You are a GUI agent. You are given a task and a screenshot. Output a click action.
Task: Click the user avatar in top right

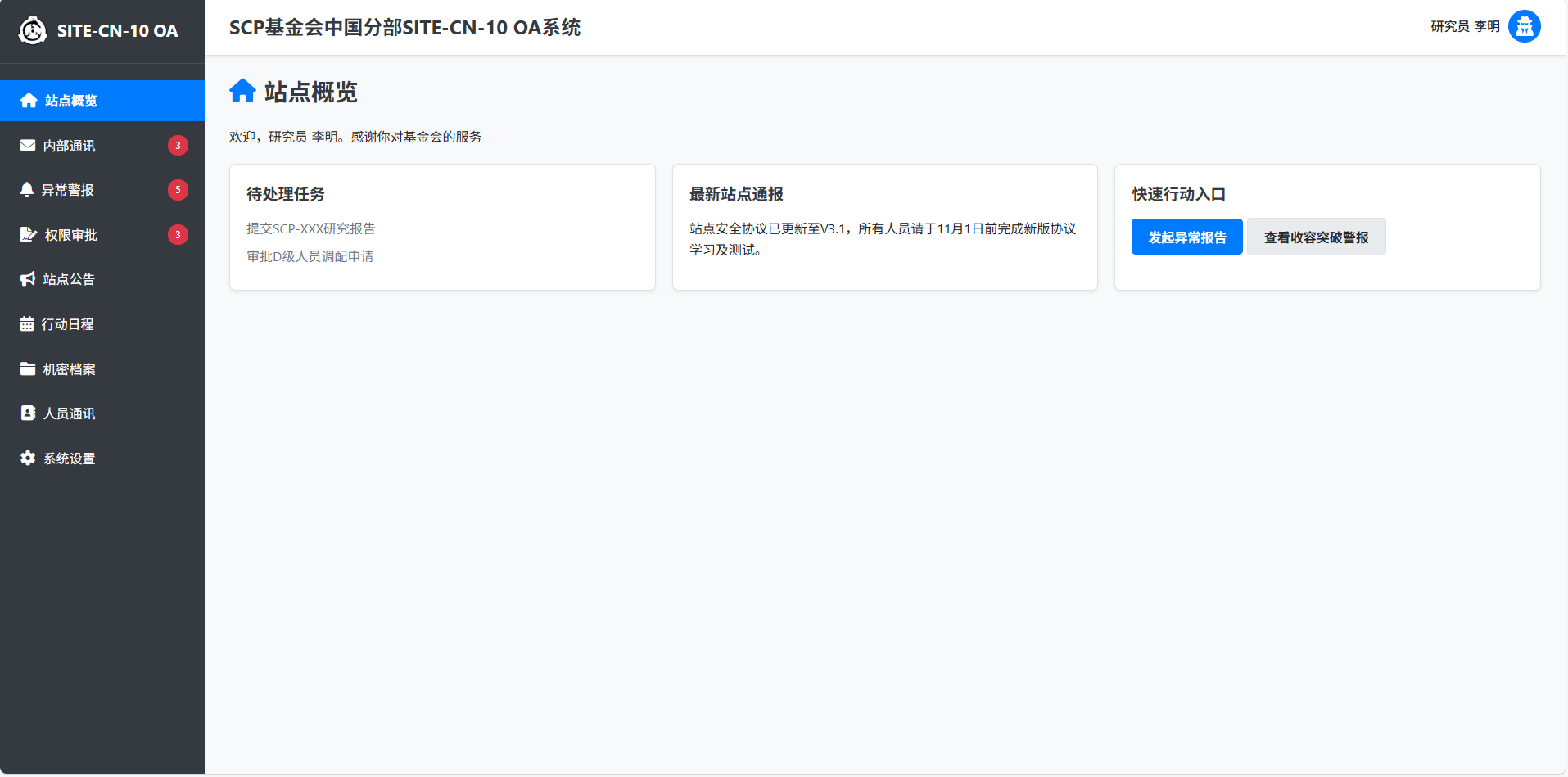(1524, 26)
